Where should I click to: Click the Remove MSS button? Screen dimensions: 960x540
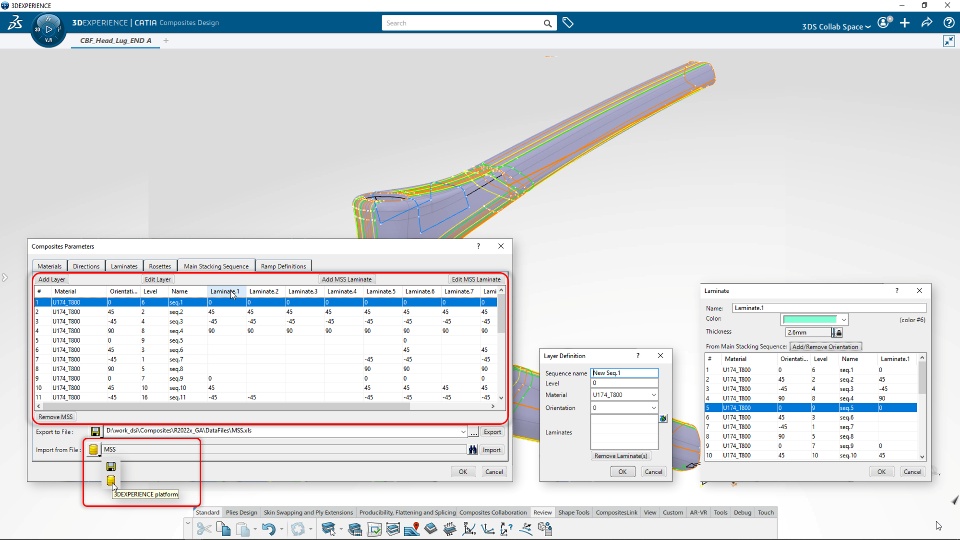55,417
